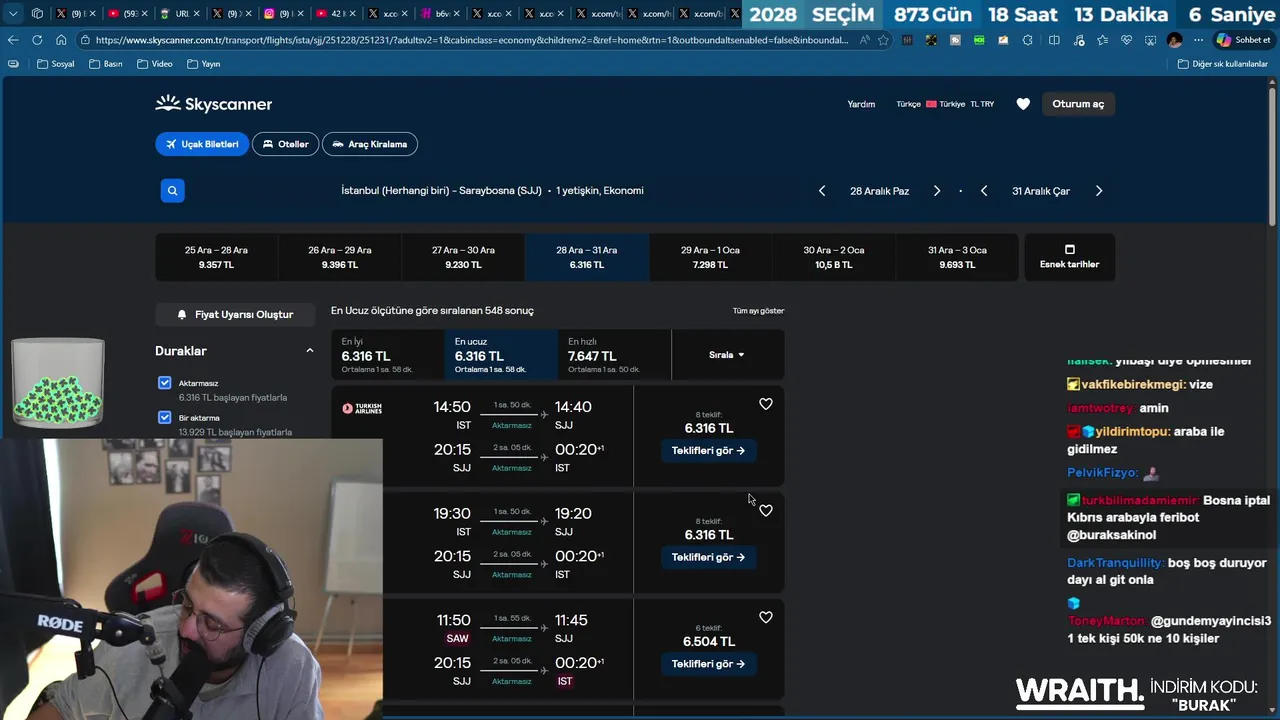The width and height of the screenshot is (1280, 720).
Task: Switch to the Araç Kiralama tab
Action: (369, 144)
